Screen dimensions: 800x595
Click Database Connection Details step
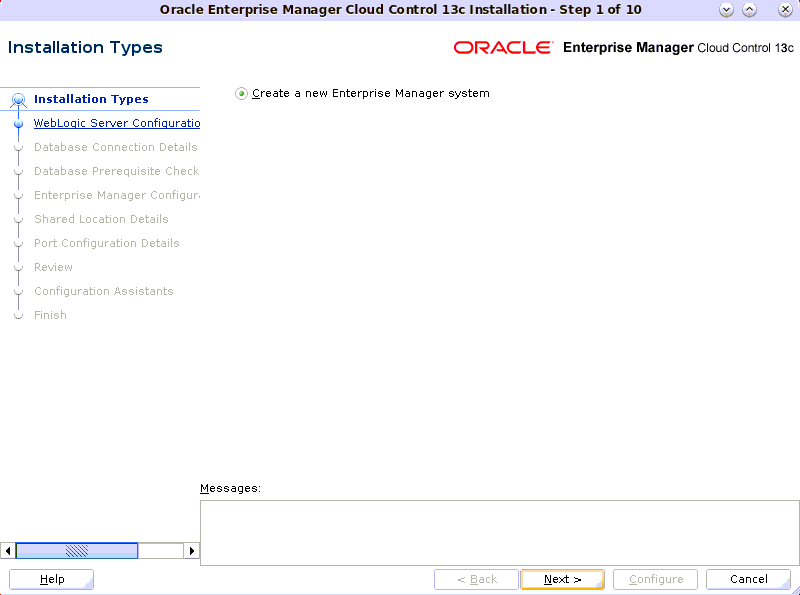point(116,147)
